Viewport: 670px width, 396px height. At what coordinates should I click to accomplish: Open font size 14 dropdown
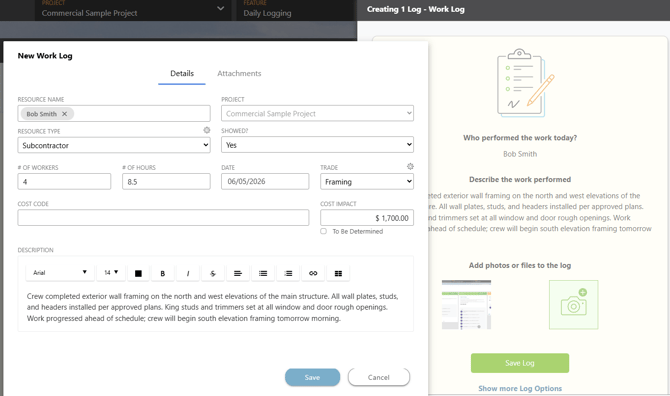pyautogui.click(x=111, y=273)
